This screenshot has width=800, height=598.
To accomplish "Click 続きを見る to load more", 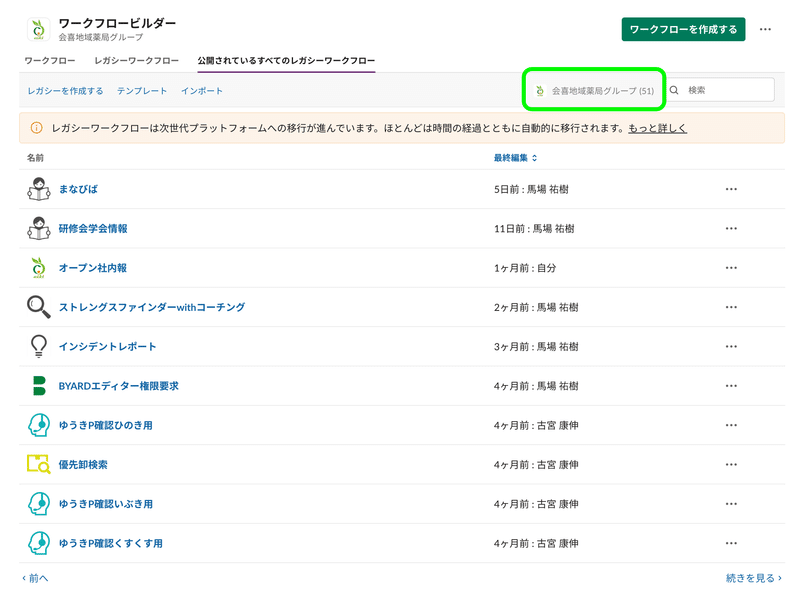I will pyautogui.click(x=754, y=578).
